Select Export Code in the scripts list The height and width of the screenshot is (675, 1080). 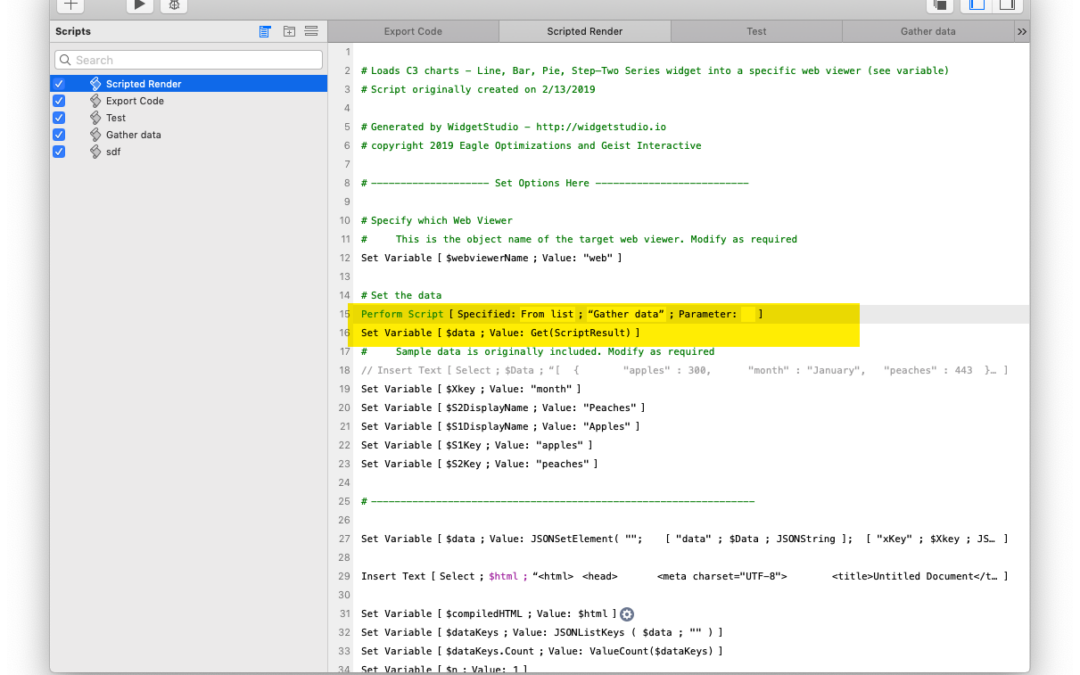coord(189,101)
